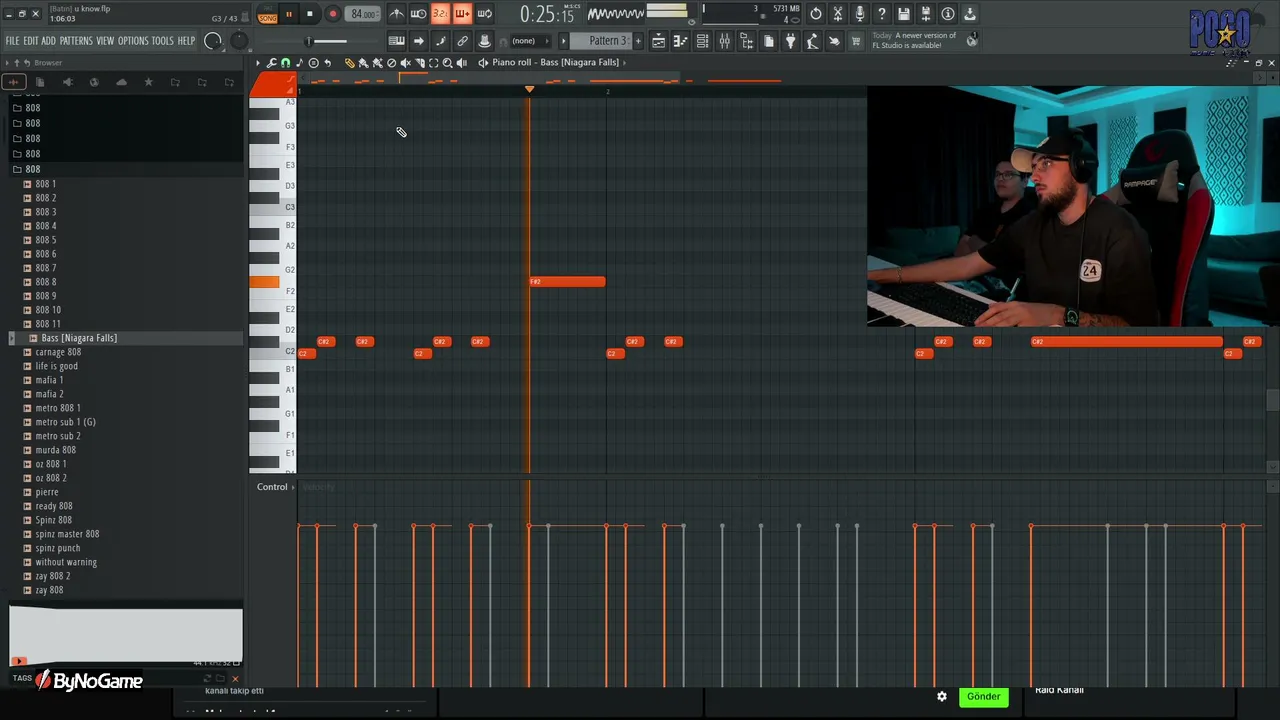1280x720 pixels.
Task: Select the carnage 808 sample
Action: coord(58,352)
